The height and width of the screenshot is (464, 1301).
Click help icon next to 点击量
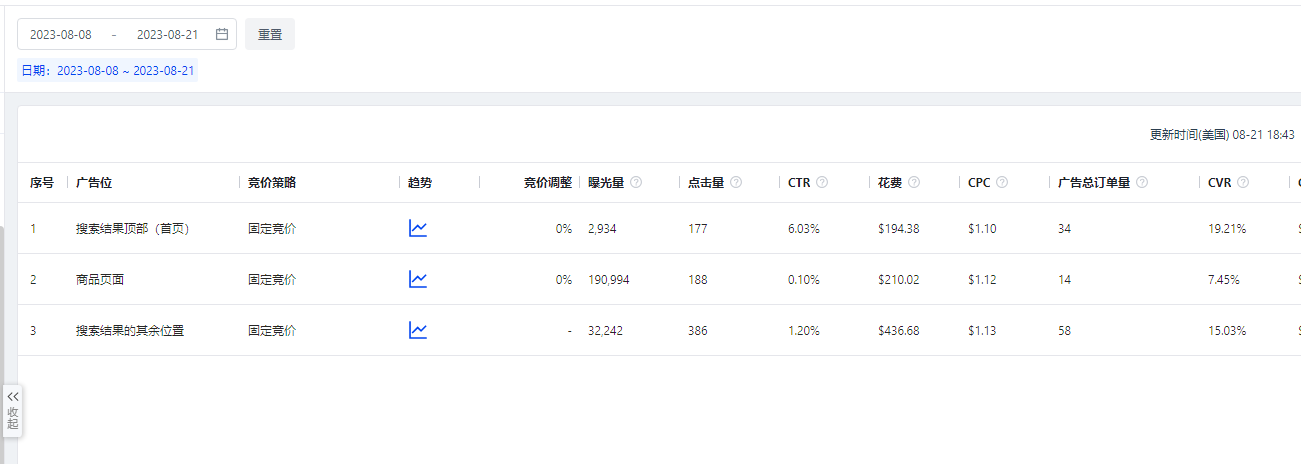coord(736,183)
